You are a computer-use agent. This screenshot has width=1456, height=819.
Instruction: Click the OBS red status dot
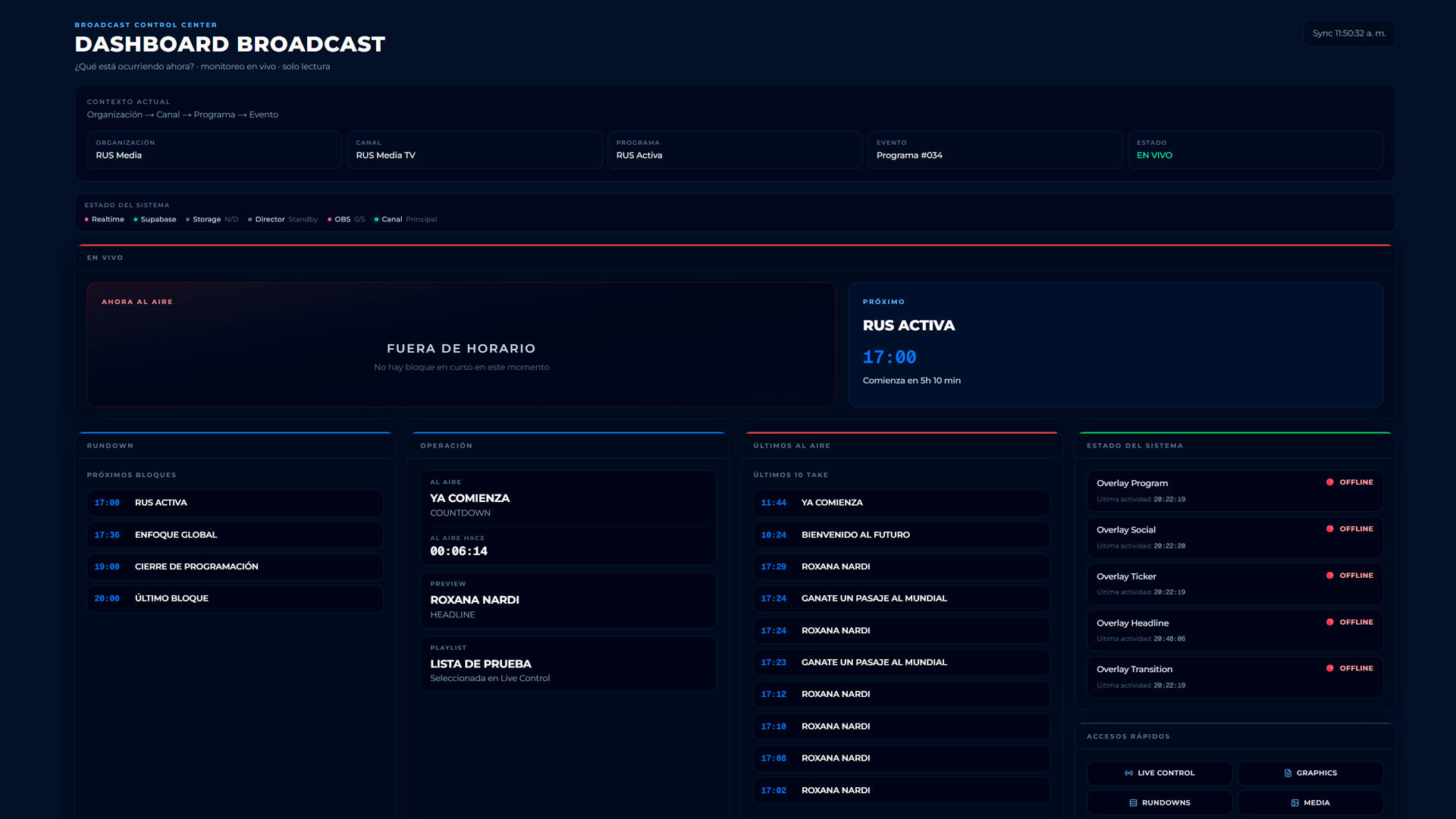click(330, 219)
